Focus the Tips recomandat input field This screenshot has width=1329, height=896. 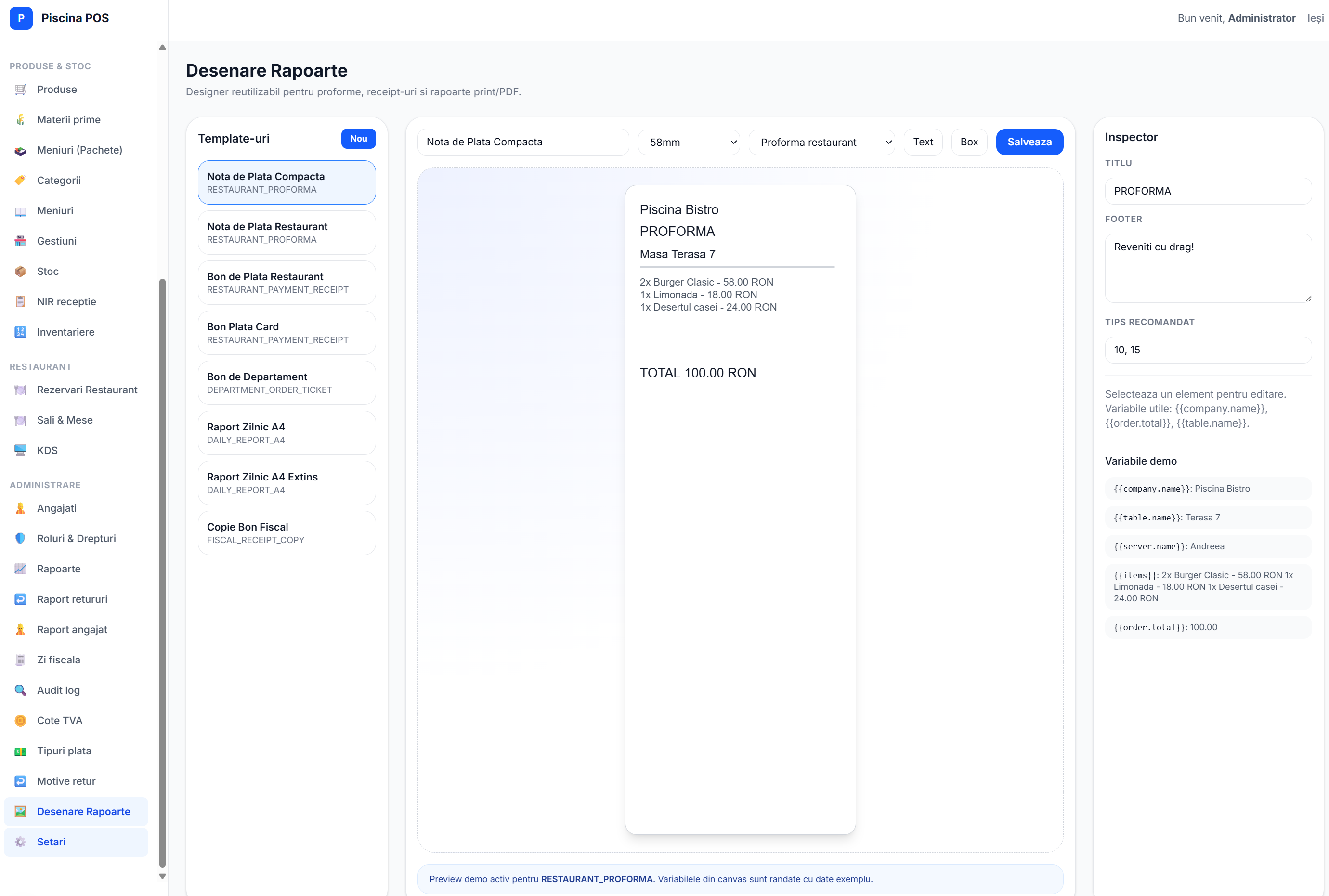pyautogui.click(x=1208, y=350)
